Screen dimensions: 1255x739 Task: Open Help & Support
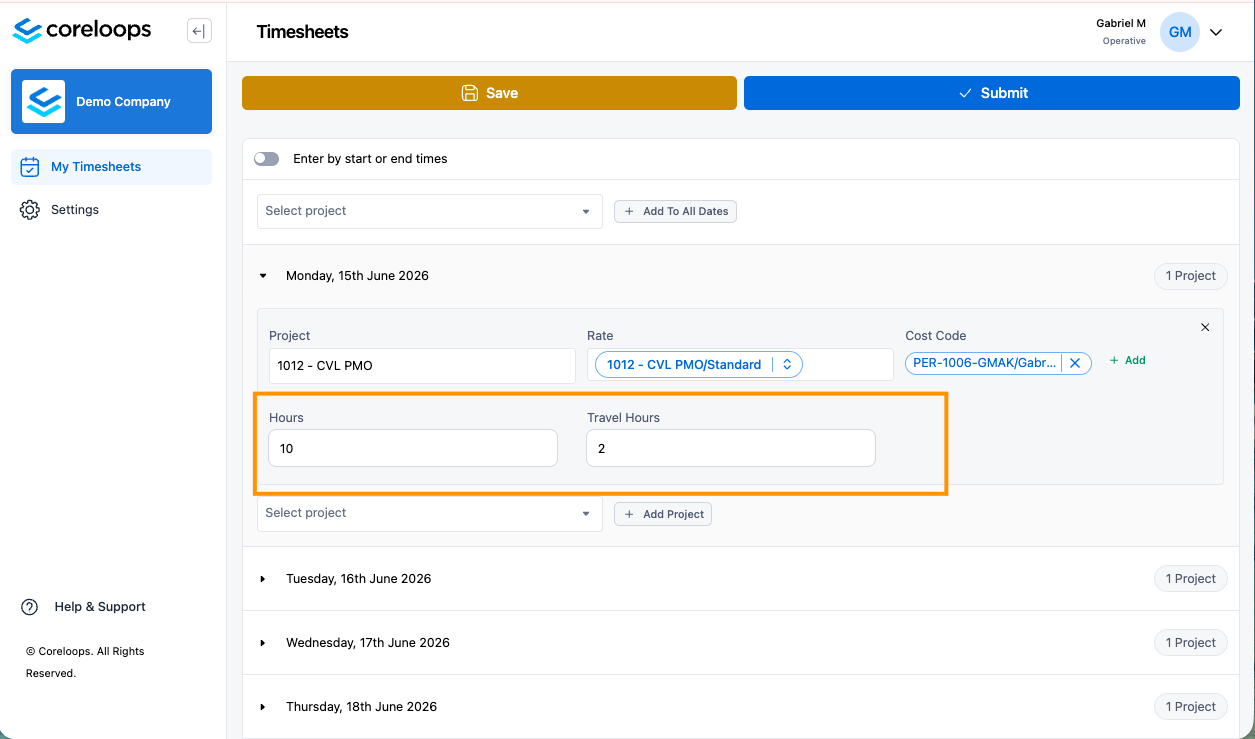coord(84,607)
